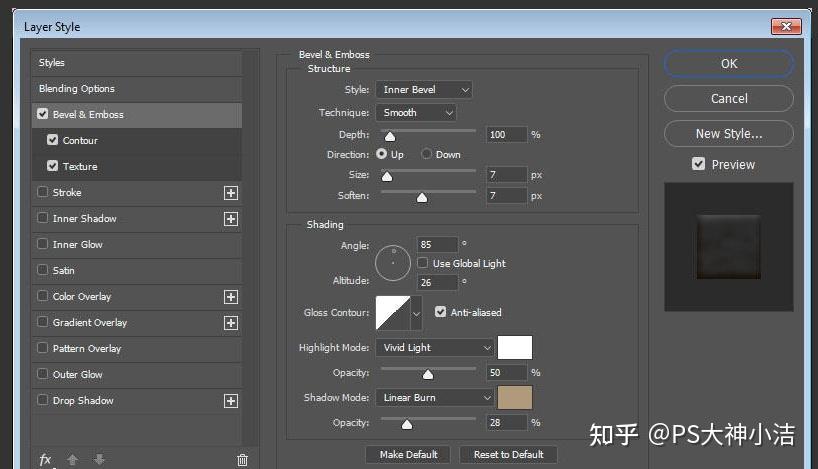Enable Use Global Light checkbox
Image resolution: width=818 pixels, height=469 pixels.
pos(423,263)
